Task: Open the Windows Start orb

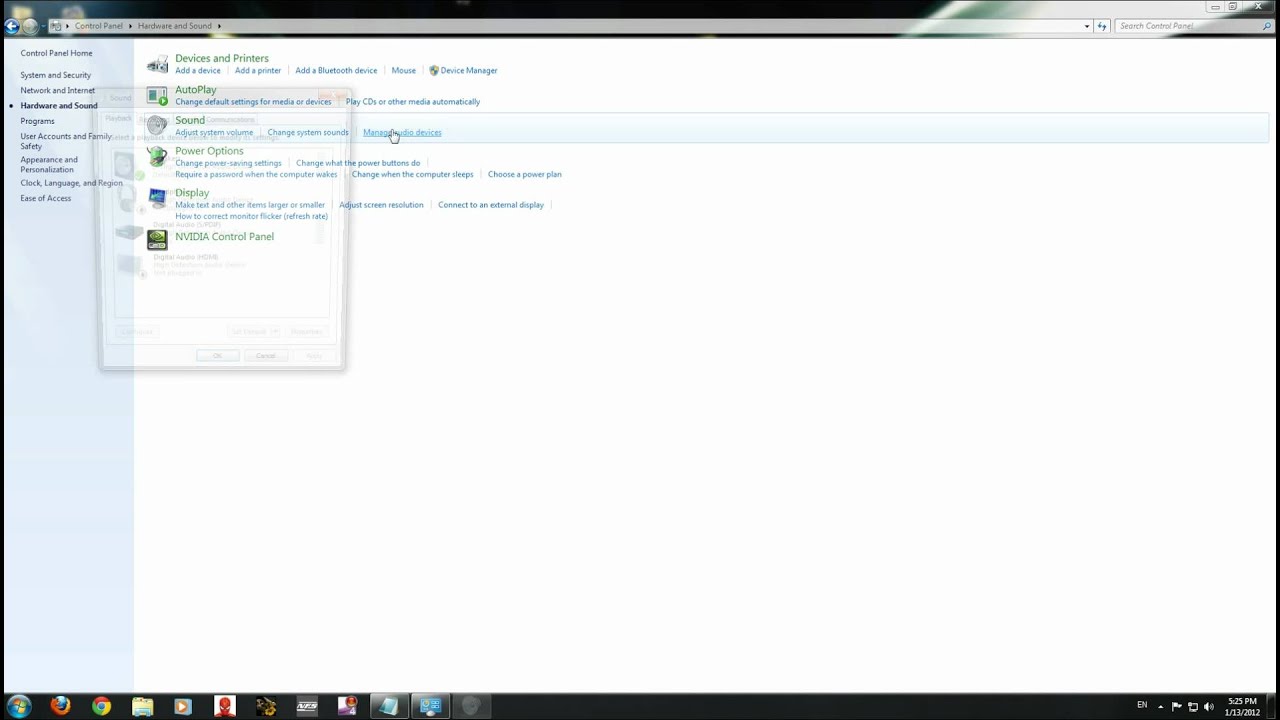Action: (x=18, y=706)
